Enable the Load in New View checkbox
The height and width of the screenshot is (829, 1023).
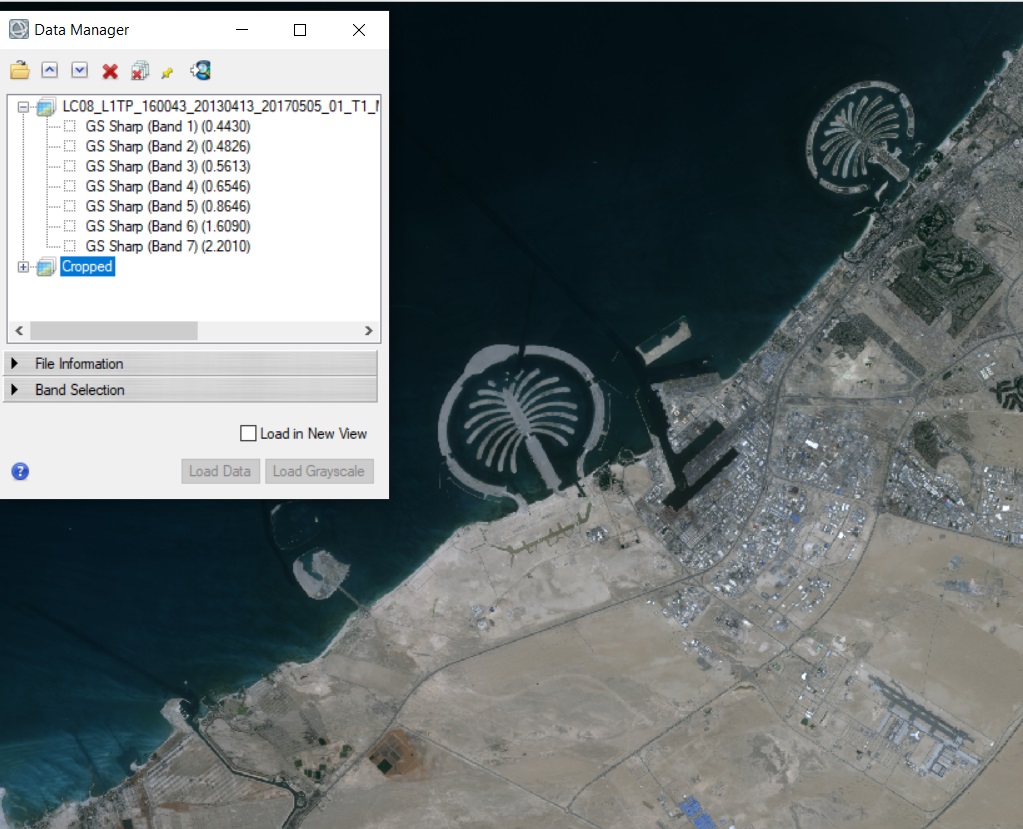249,434
